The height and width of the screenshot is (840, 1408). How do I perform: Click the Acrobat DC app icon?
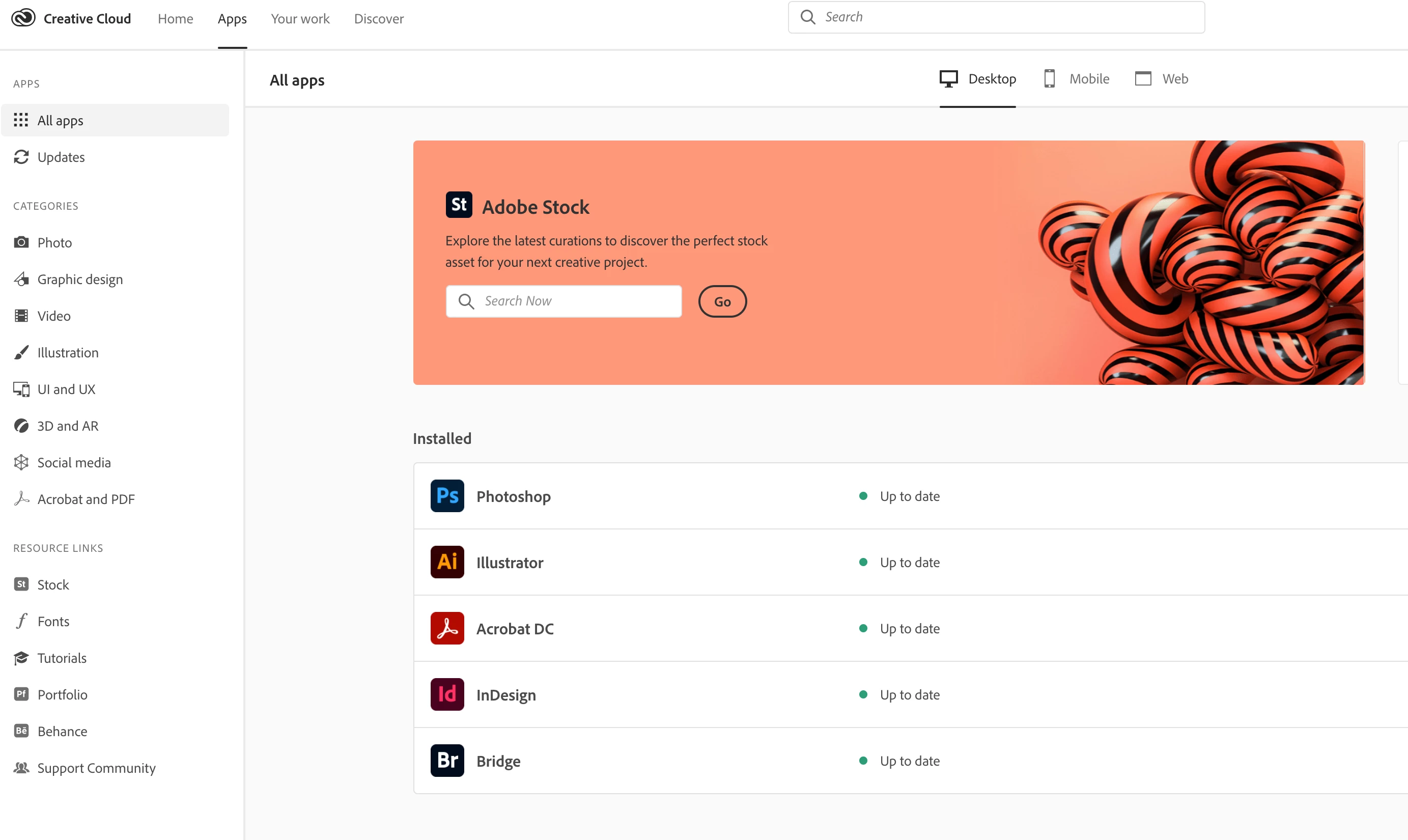coord(447,628)
